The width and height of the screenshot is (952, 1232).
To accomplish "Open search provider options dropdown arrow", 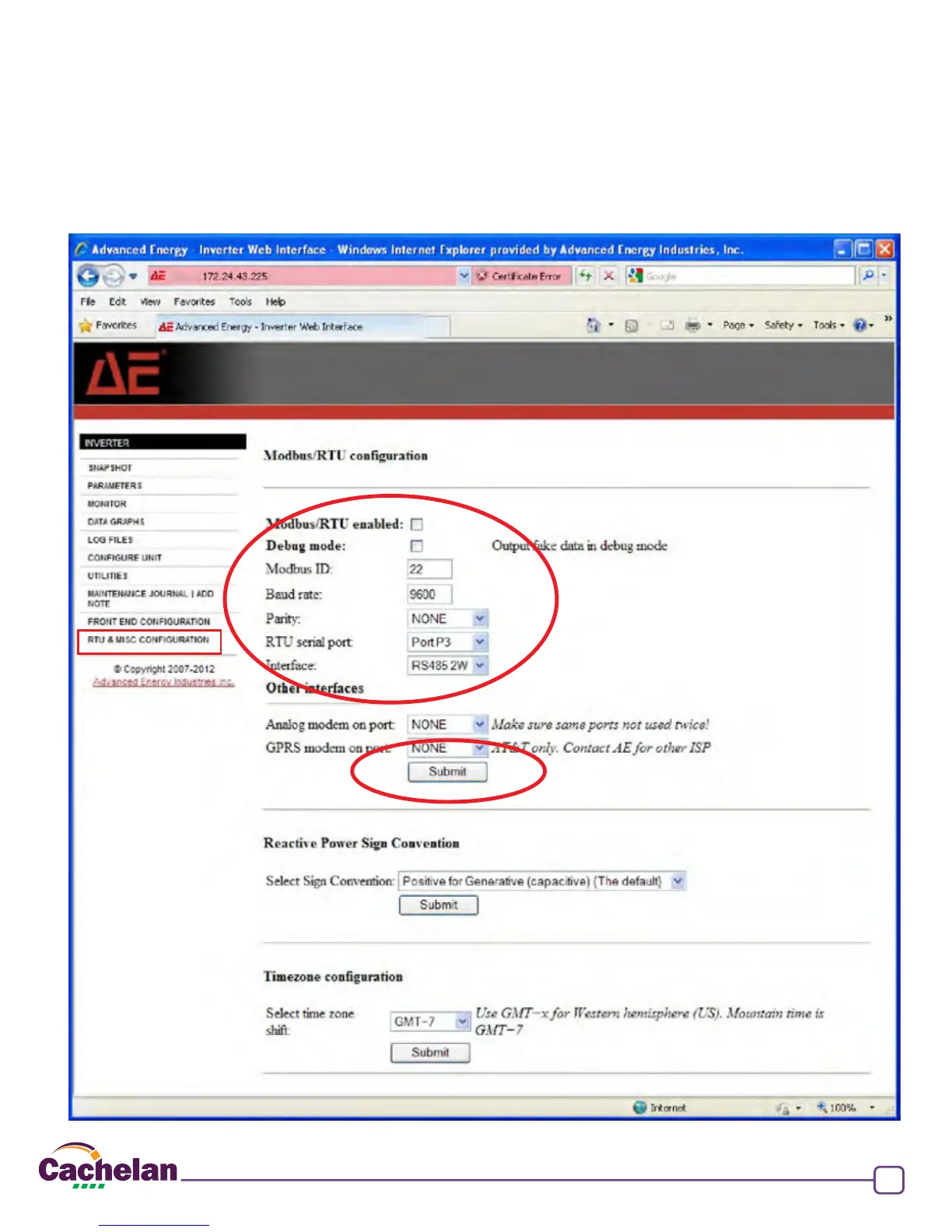I will pyautogui.click(x=884, y=276).
